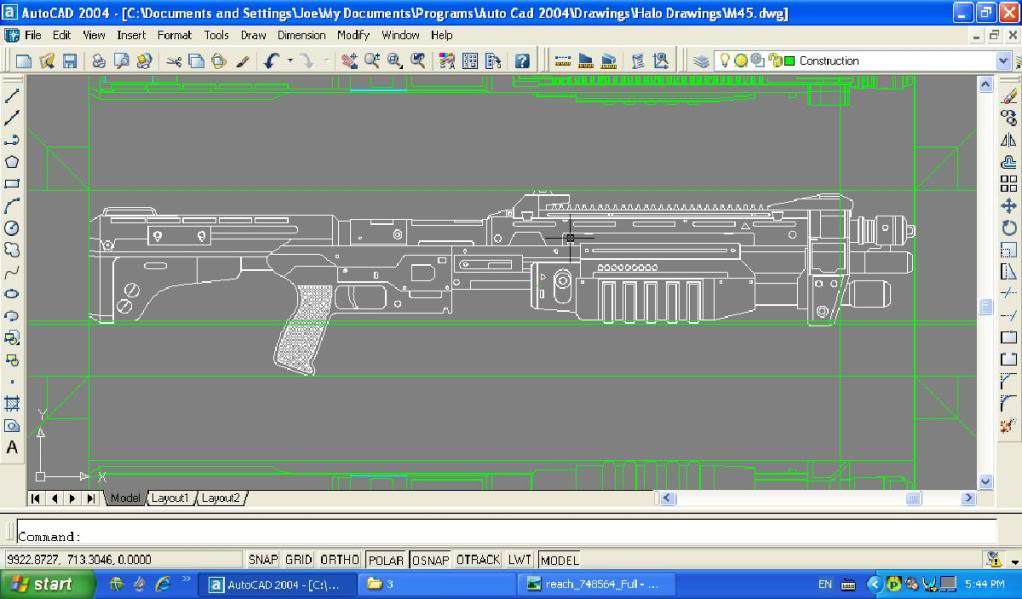Open the Dimension menu

click(x=301, y=35)
